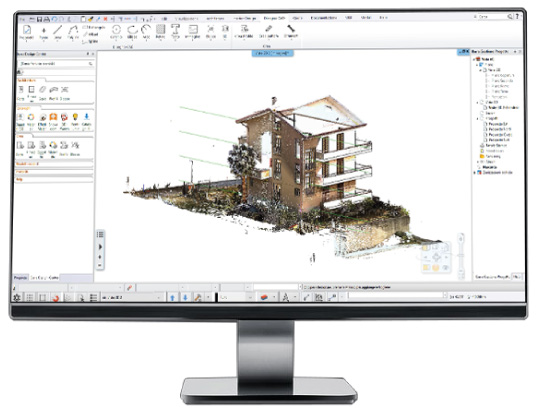Expand the bottom node in project tree

[x=475, y=173]
